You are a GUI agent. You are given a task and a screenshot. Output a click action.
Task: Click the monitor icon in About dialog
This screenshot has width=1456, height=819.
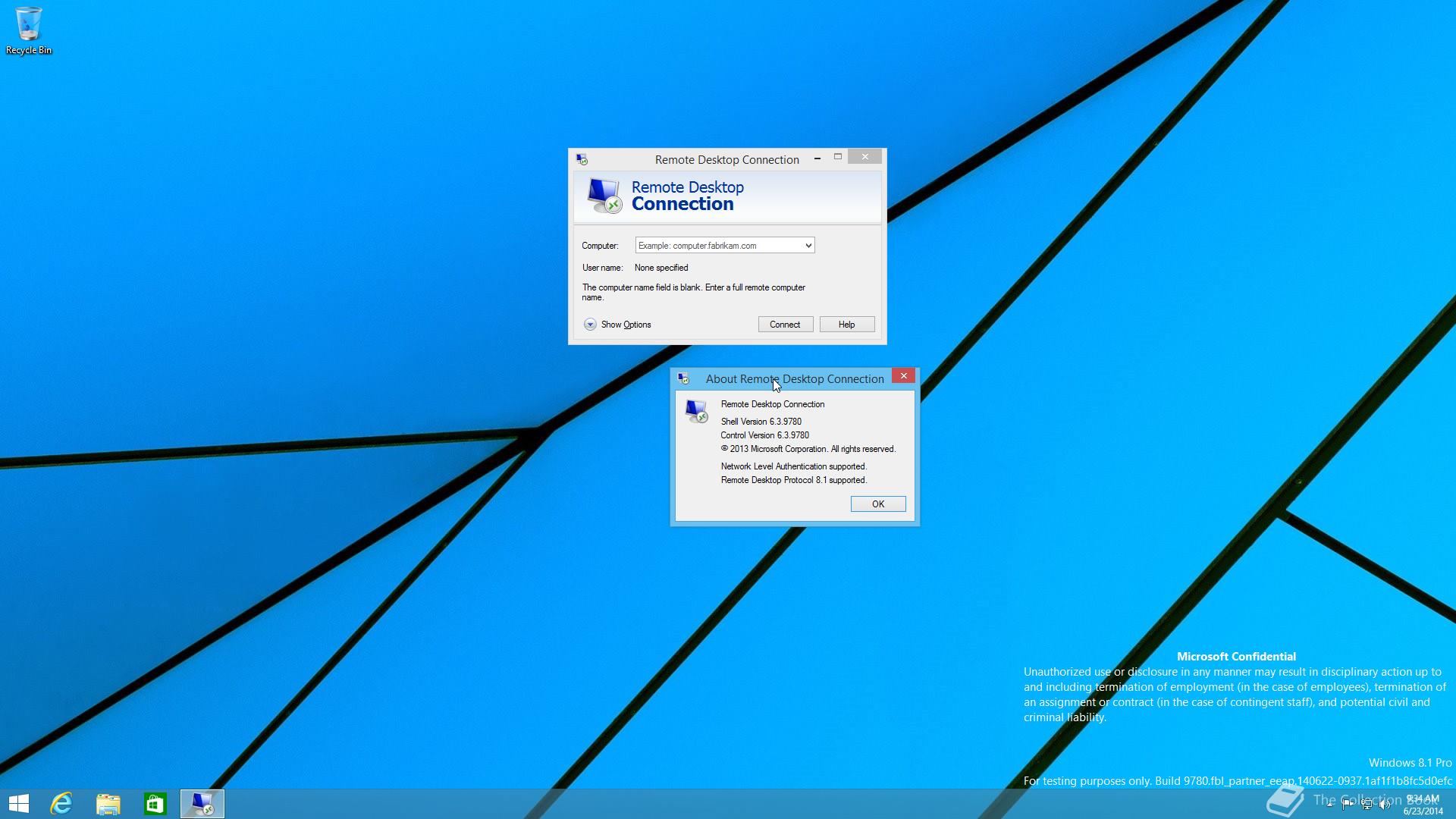coord(696,411)
